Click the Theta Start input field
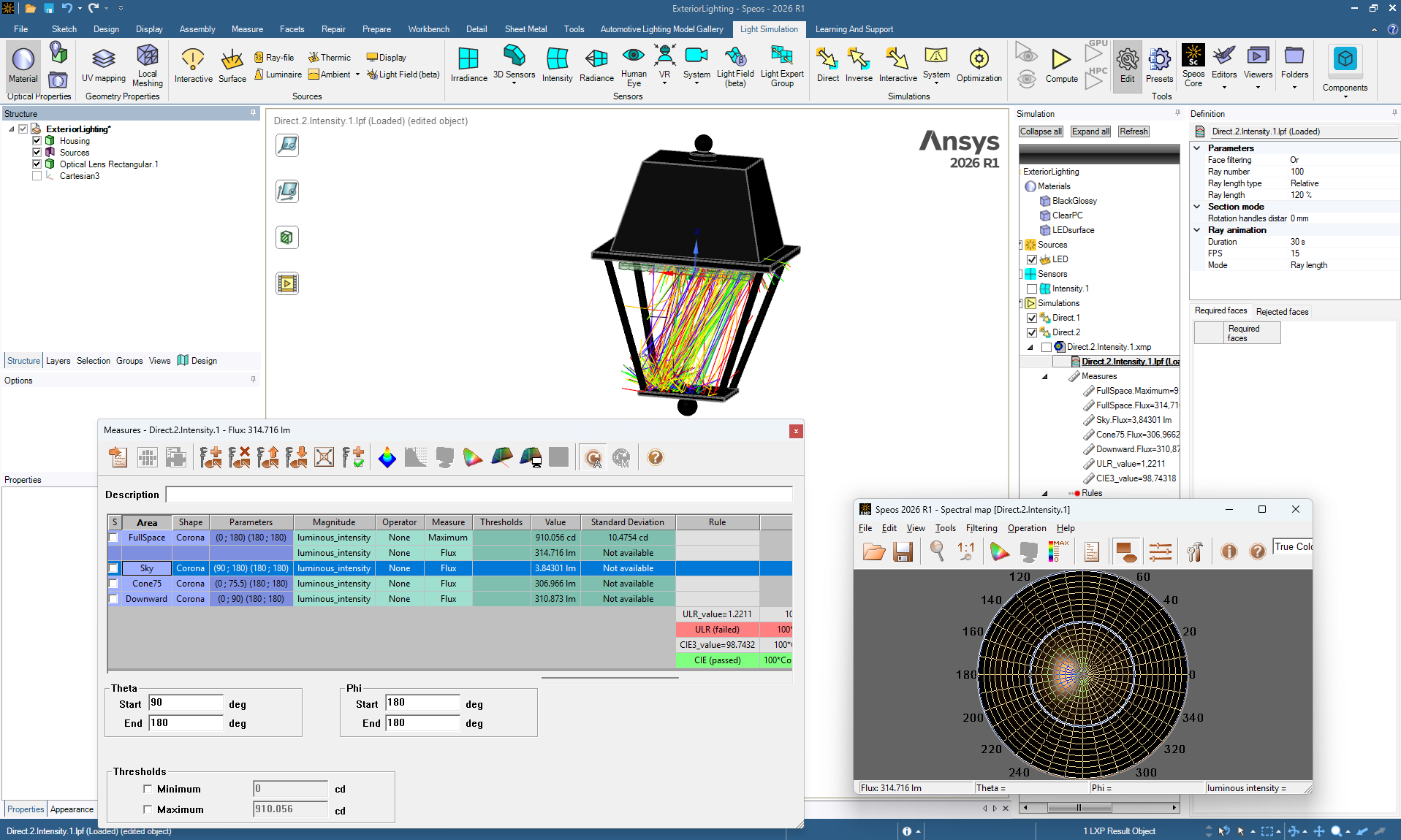The height and width of the screenshot is (840, 1401). (186, 703)
